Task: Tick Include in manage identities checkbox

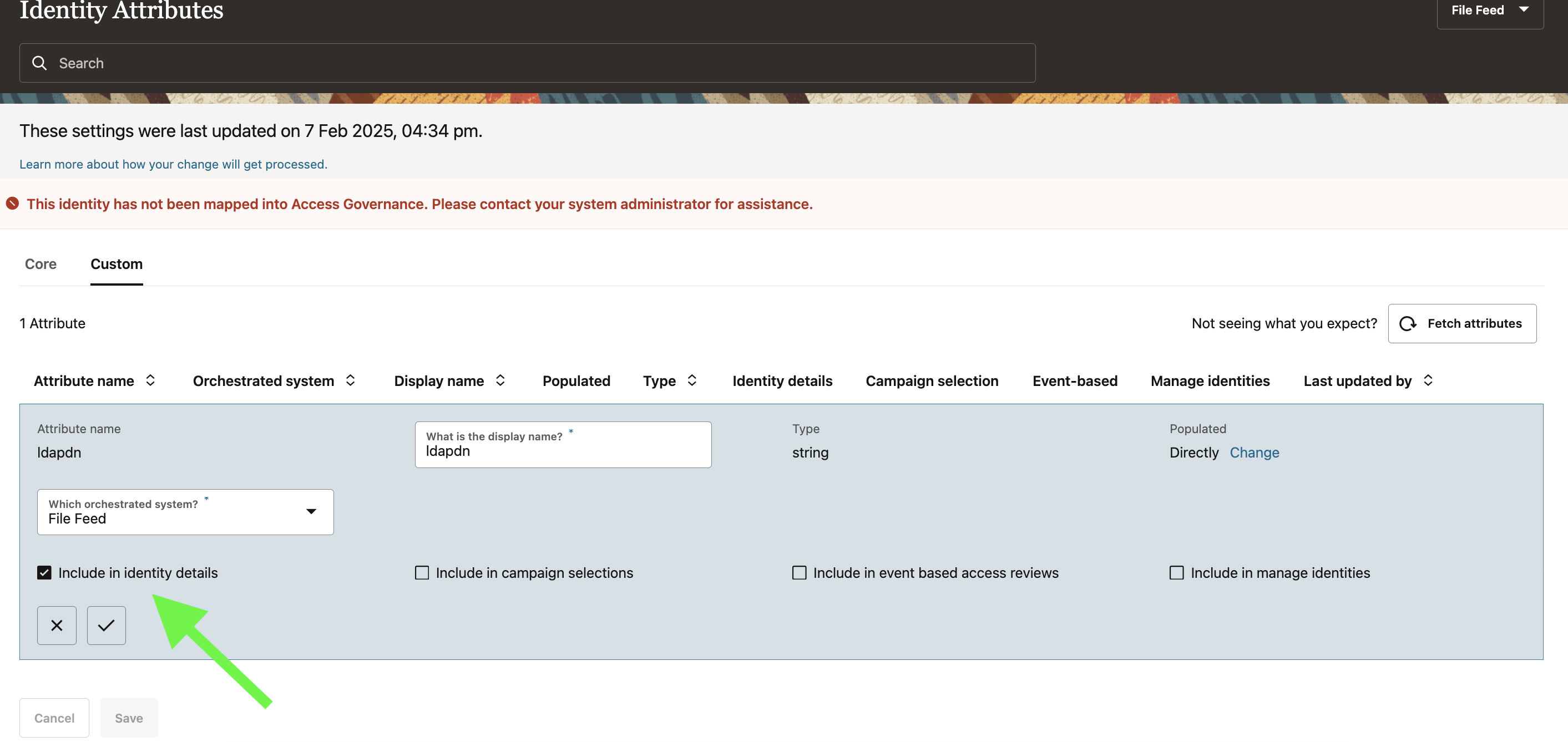Action: pyautogui.click(x=1177, y=573)
